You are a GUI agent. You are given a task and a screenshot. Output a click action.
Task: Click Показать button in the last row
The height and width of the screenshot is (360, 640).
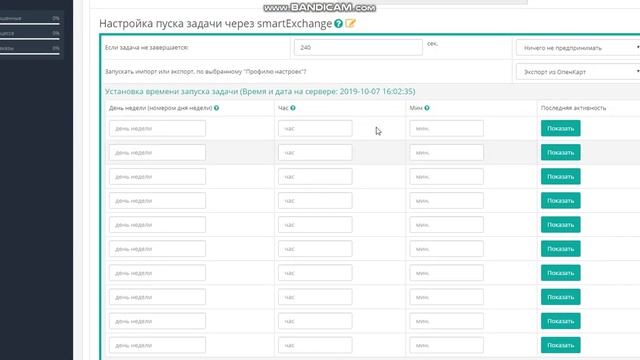tap(560, 345)
